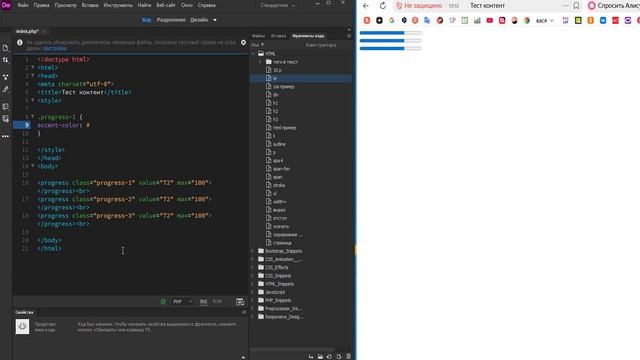Collapse the HTML folder in snippets tree
Viewport: 640px width, 360px height.
coord(253,53)
